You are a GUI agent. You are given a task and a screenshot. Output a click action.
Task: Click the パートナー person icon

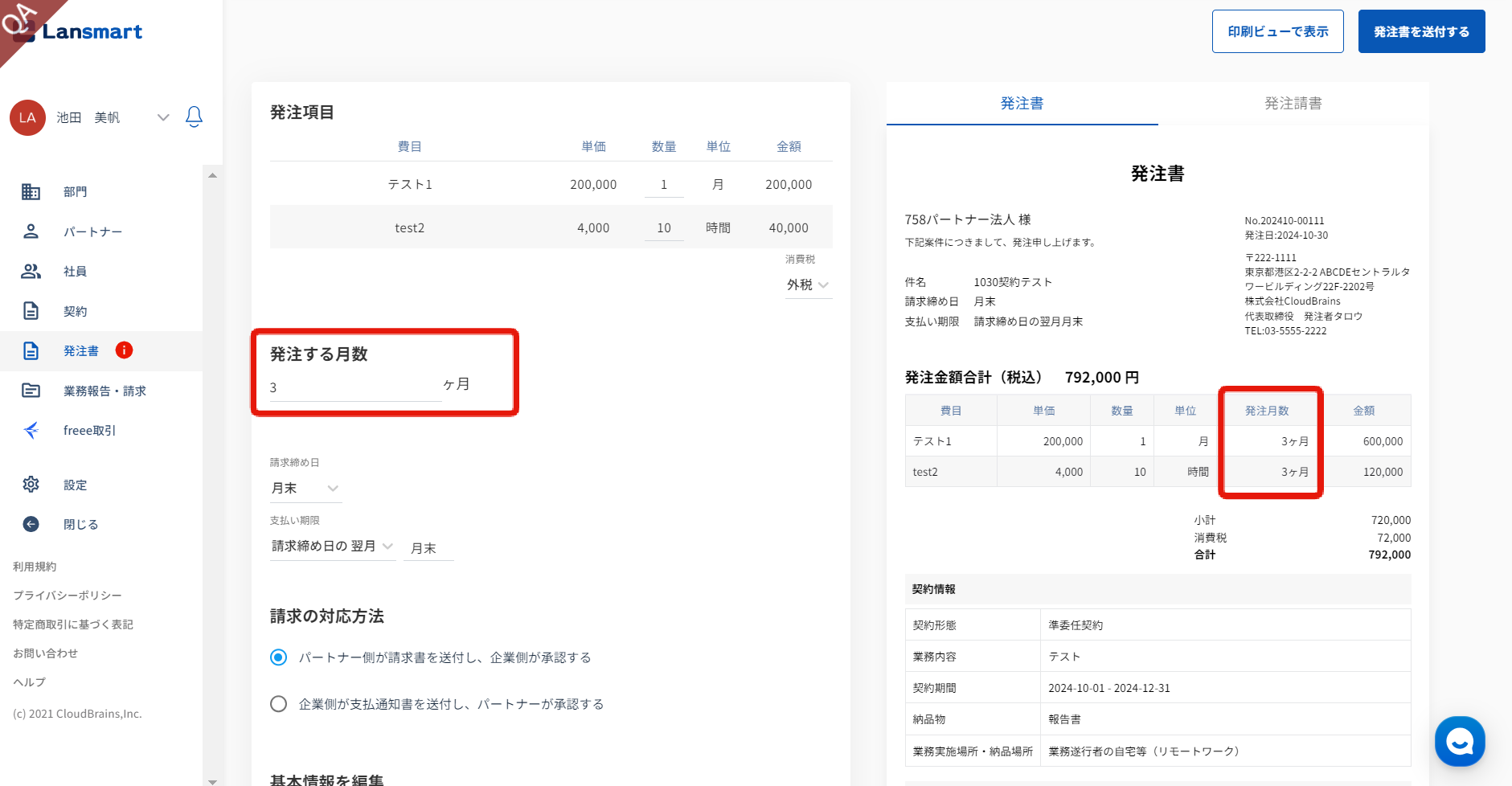tap(31, 231)
